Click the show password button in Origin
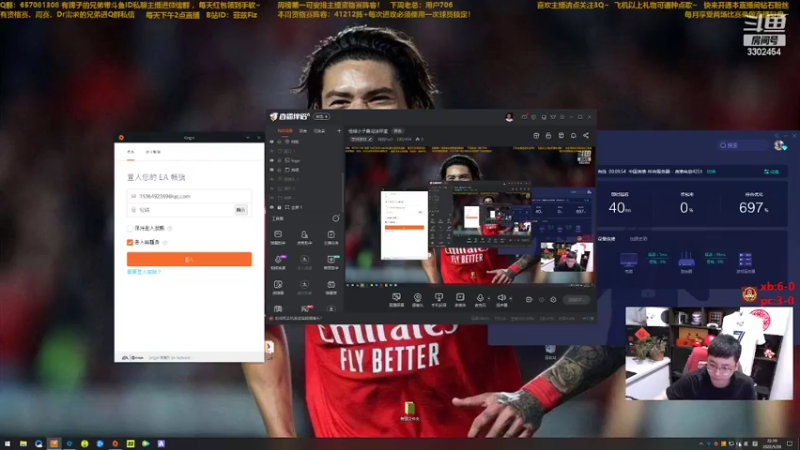Image resolution: width=800 pixels, height=450 pixels. [x=241, y=210]
